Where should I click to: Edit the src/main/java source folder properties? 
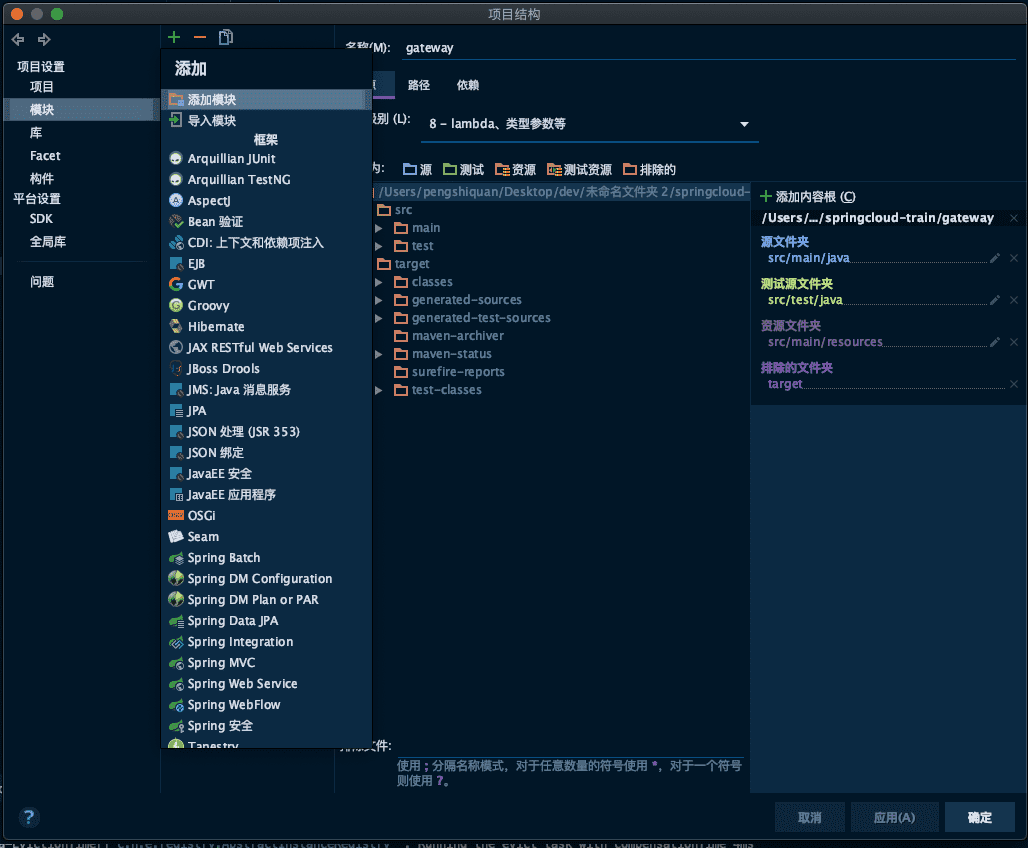pos(995,258)
